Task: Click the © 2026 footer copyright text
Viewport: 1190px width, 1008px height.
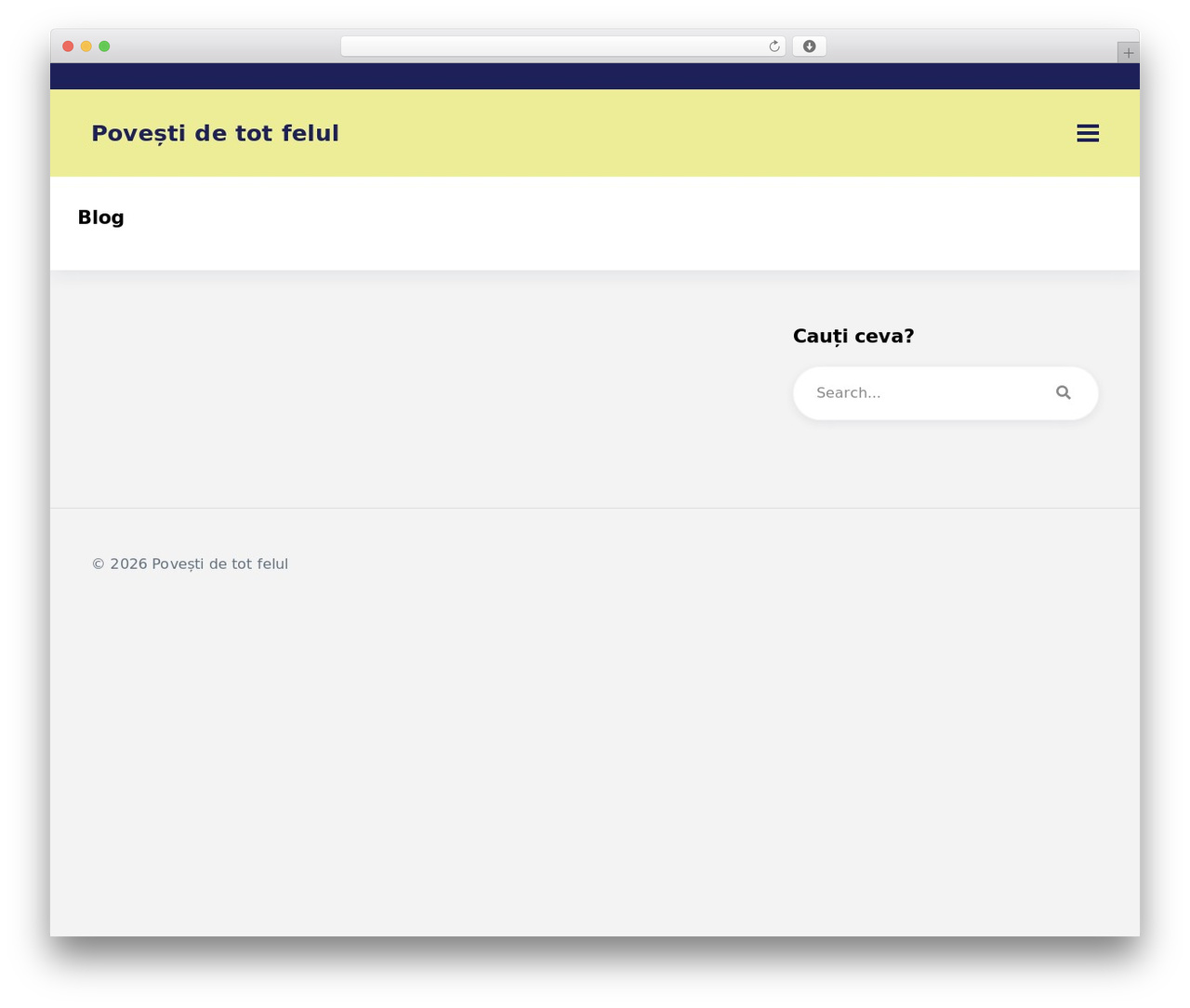Action: coord(190,564)
